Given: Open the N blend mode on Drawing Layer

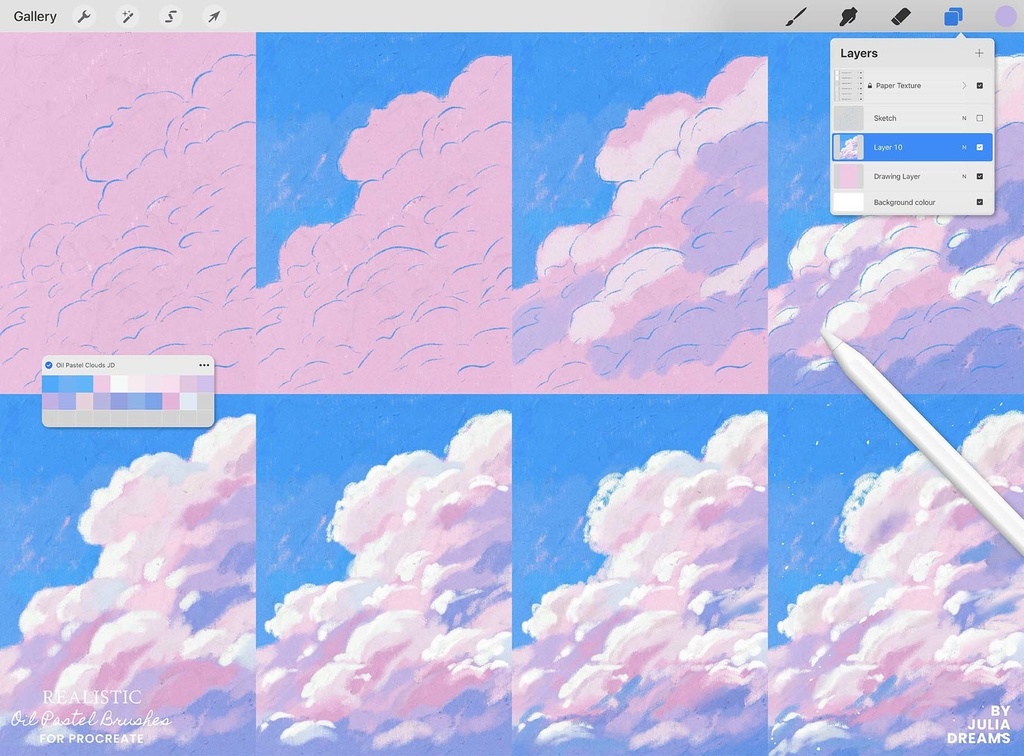Looking at the screenshot, I should click(x=963, y=176).
